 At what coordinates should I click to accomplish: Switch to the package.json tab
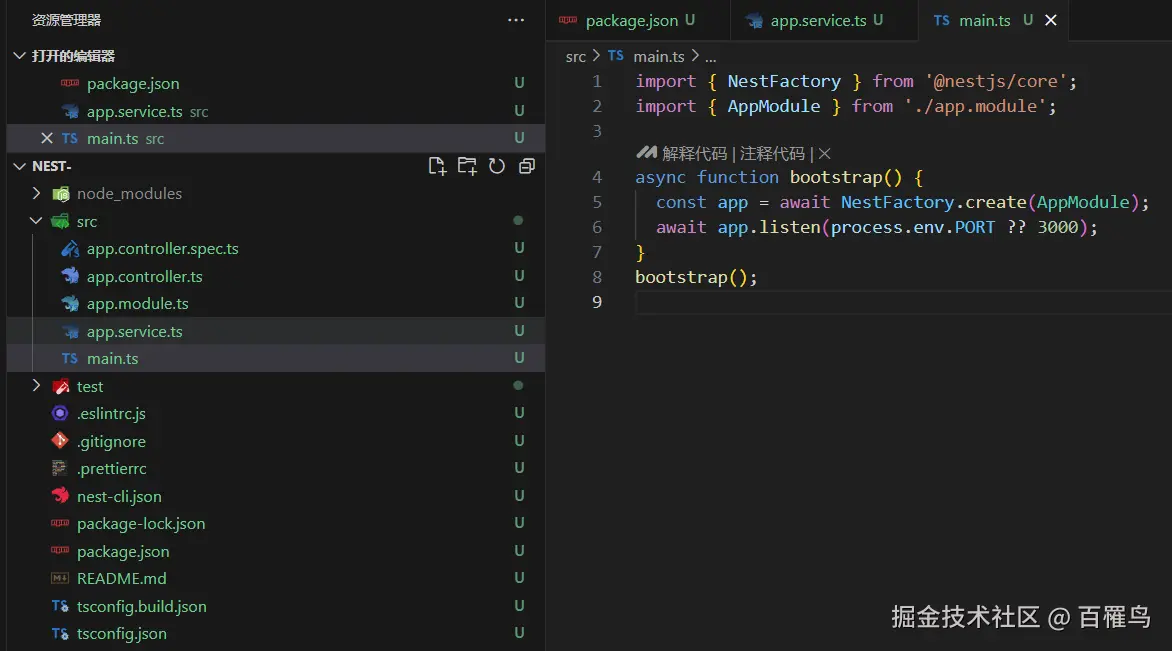tap(638, 20)
